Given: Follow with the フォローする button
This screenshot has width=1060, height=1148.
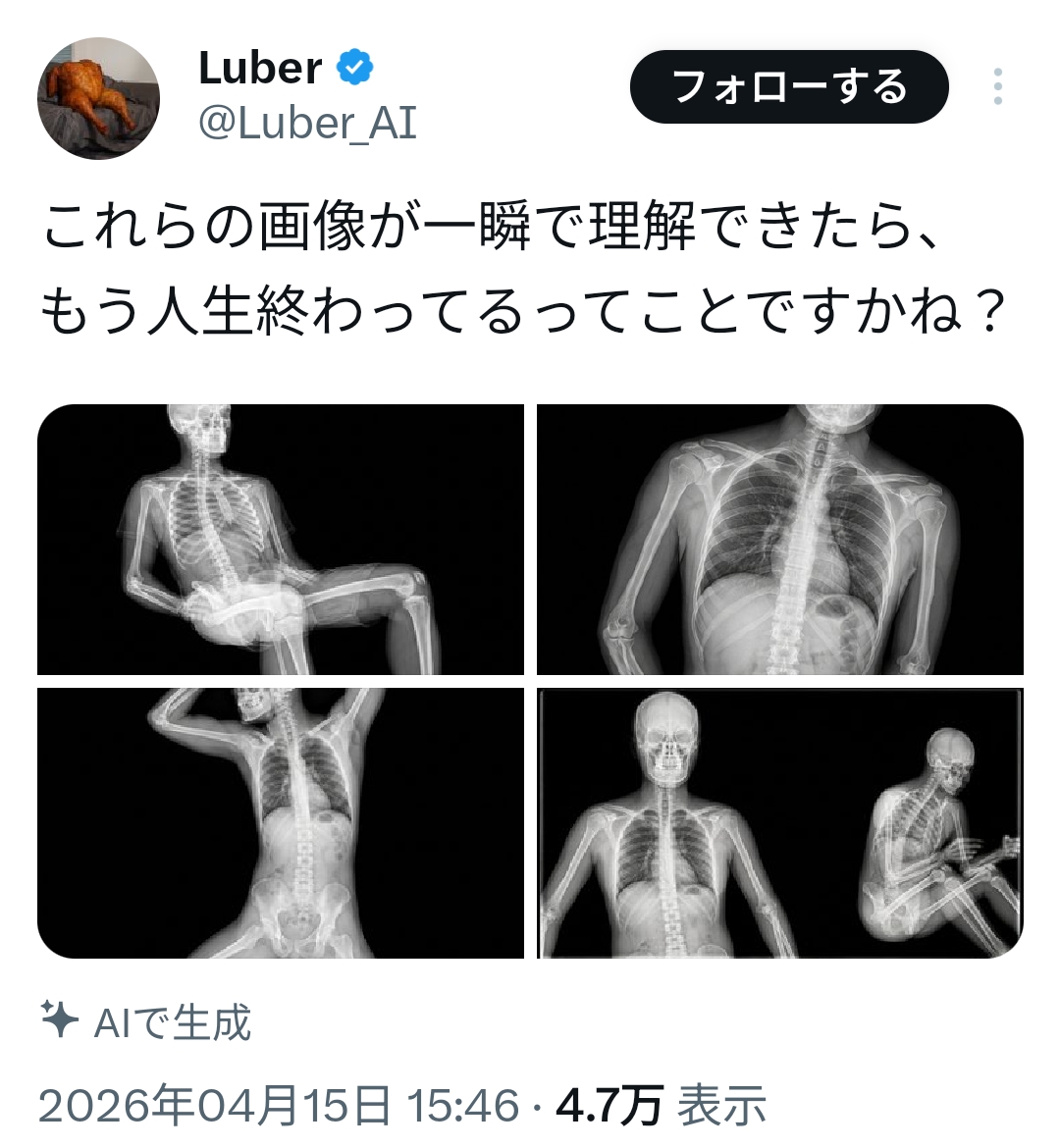Looking at the screenshot, I should (789, 87).
